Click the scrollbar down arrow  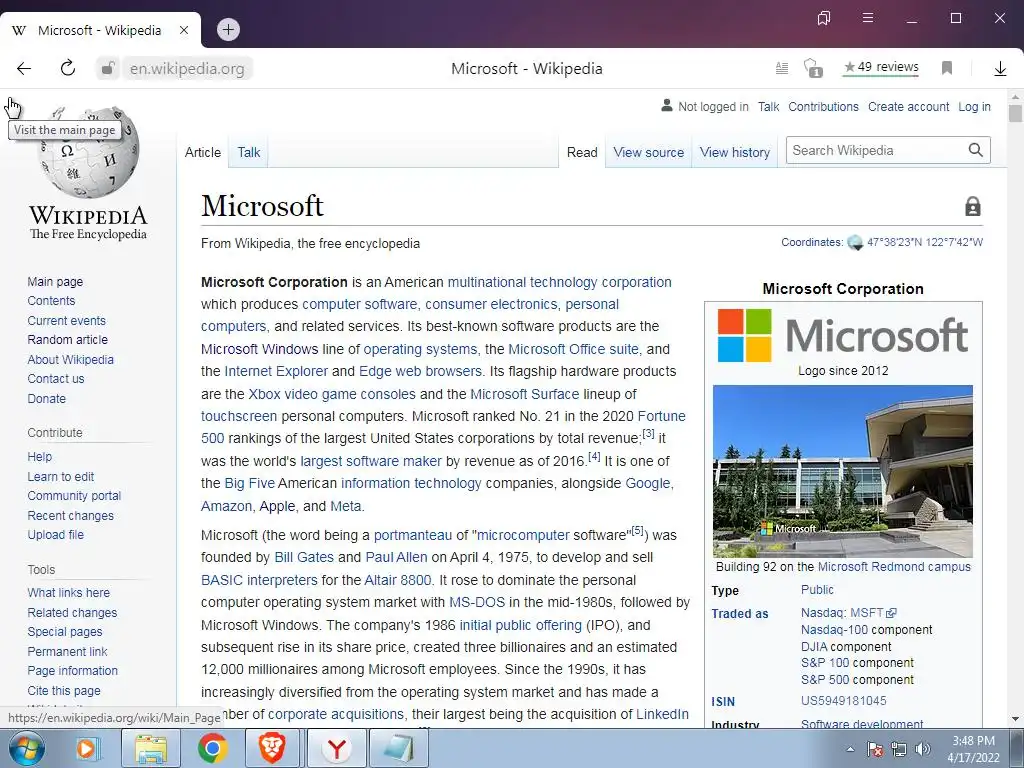tap(1015, 720)
